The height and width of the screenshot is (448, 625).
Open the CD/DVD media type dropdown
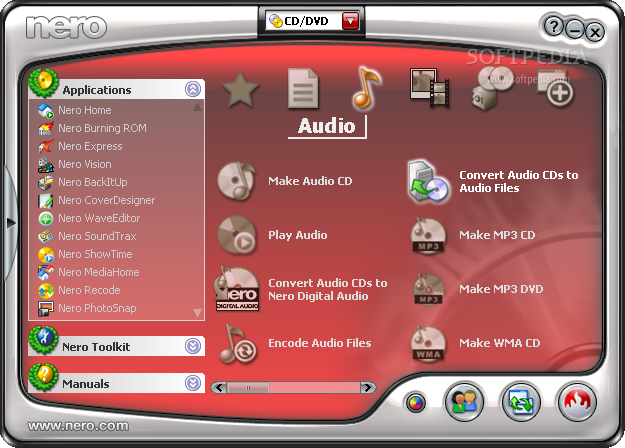click(x=350, y=21)
